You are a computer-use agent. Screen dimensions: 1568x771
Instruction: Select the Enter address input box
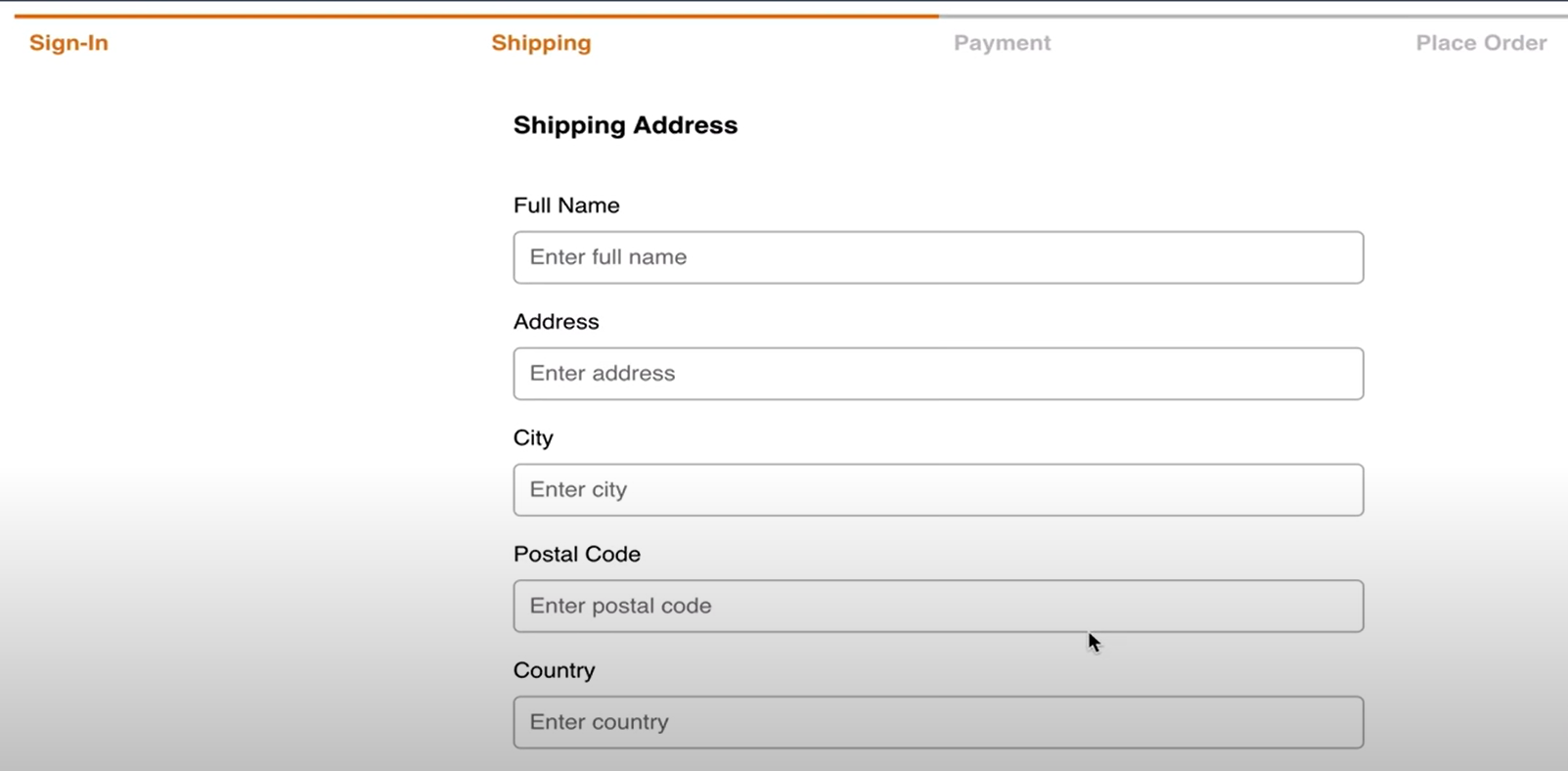pos(937,373)
